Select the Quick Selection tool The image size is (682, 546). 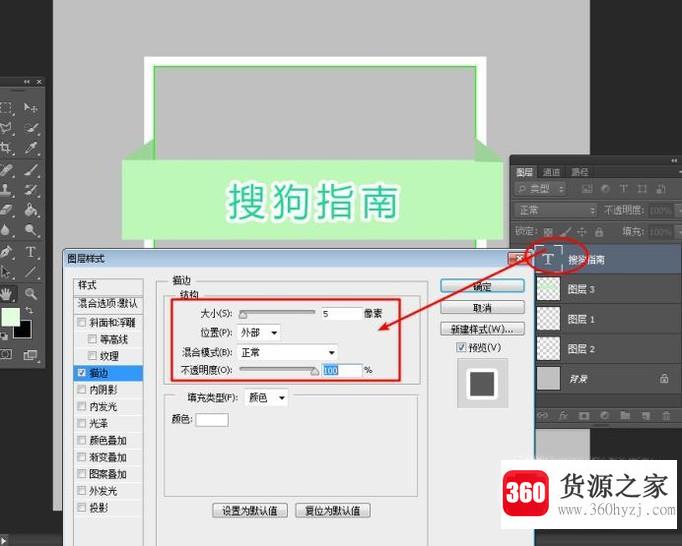point(30,128)
